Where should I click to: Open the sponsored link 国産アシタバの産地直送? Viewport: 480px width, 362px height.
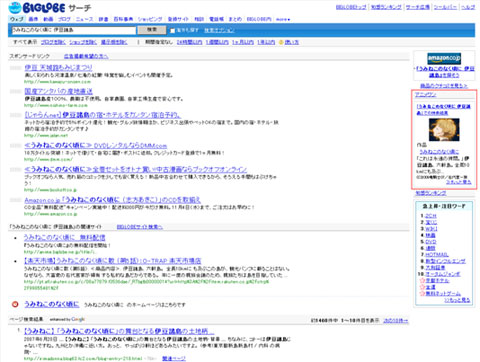[58, 91]
